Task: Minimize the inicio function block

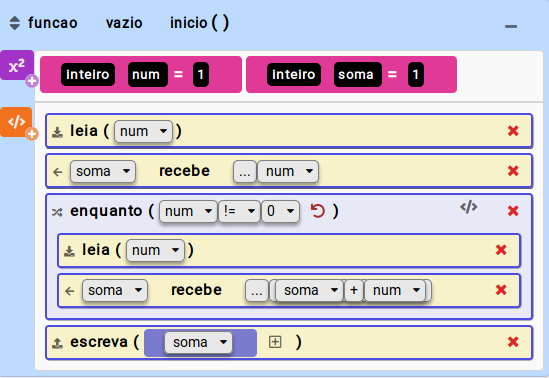Action: point(511,26)
